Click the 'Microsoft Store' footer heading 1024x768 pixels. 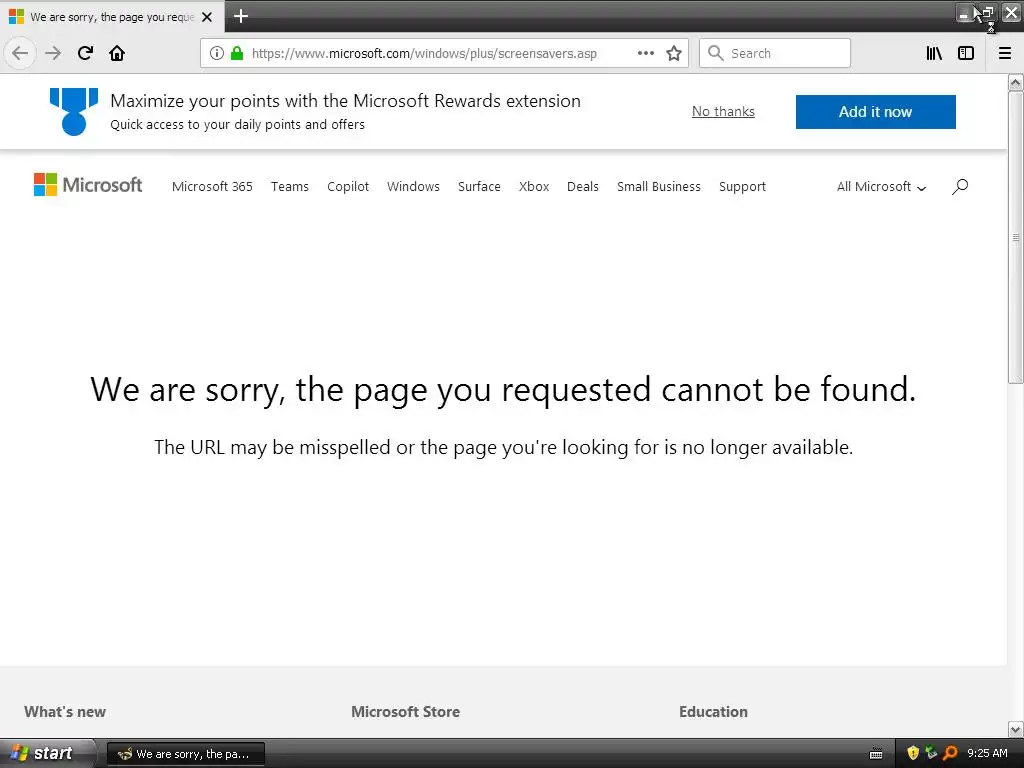click(x=406, y=712)
